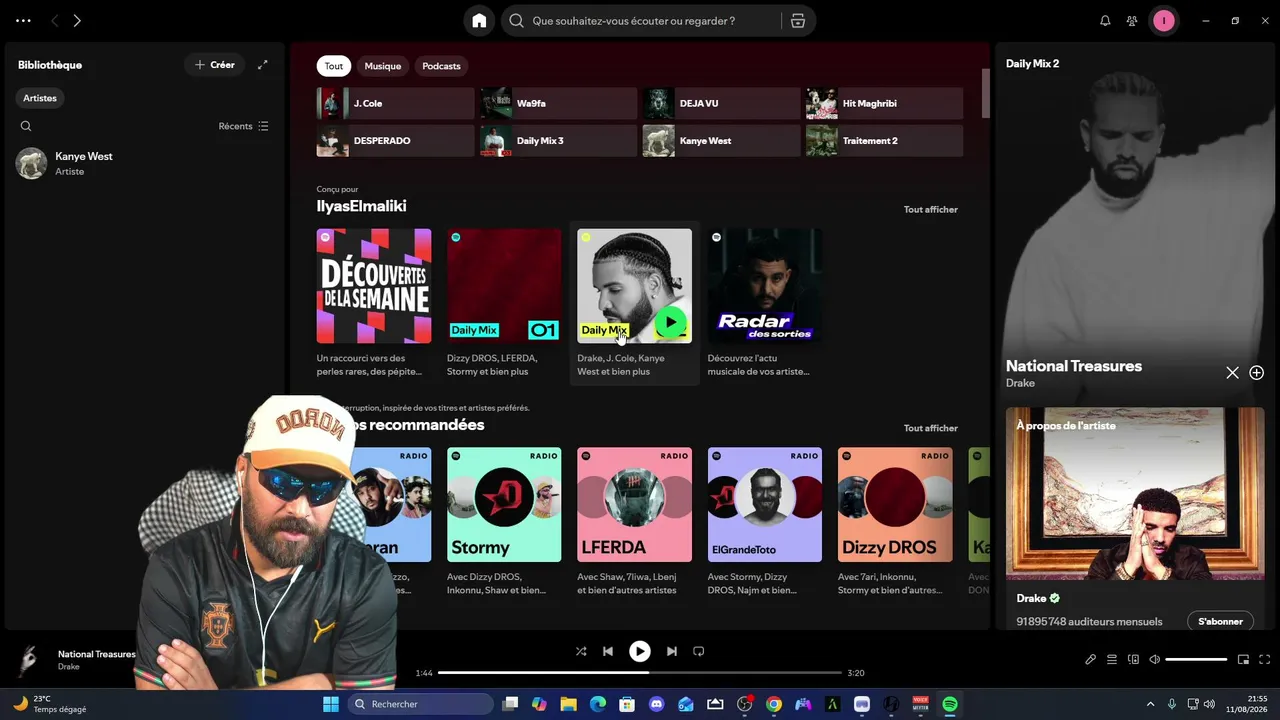Open the J. Cole shortcut tile
The image size is (1280, 720).
(x=396, y=103)
